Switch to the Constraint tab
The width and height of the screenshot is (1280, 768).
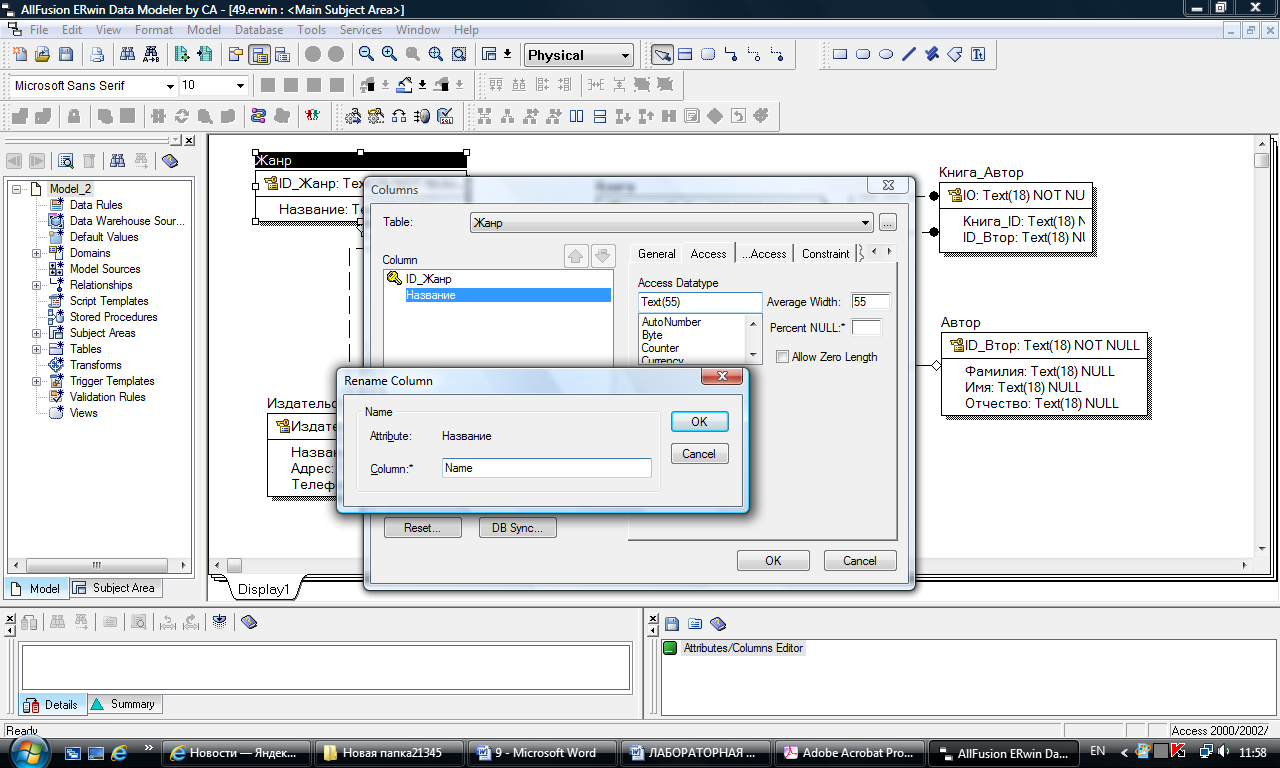[826, 254]
